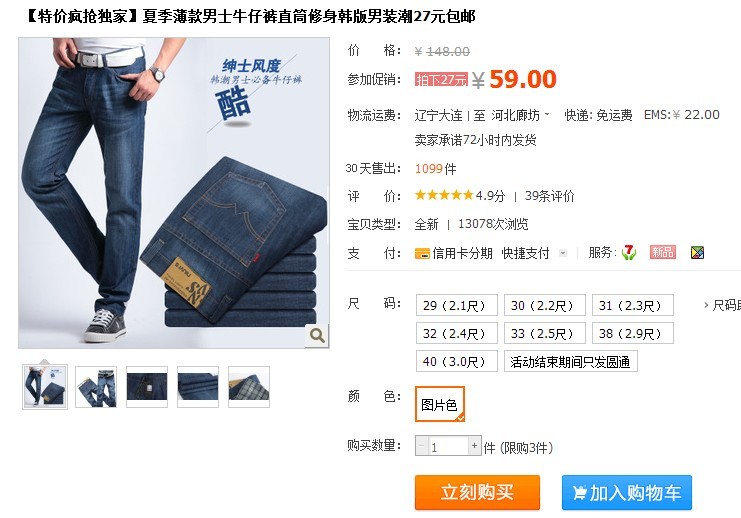Click the colorful service icon after 新品
Viewport: 741px width, 518px height.
pyautogui.click(x=698, y=253)
